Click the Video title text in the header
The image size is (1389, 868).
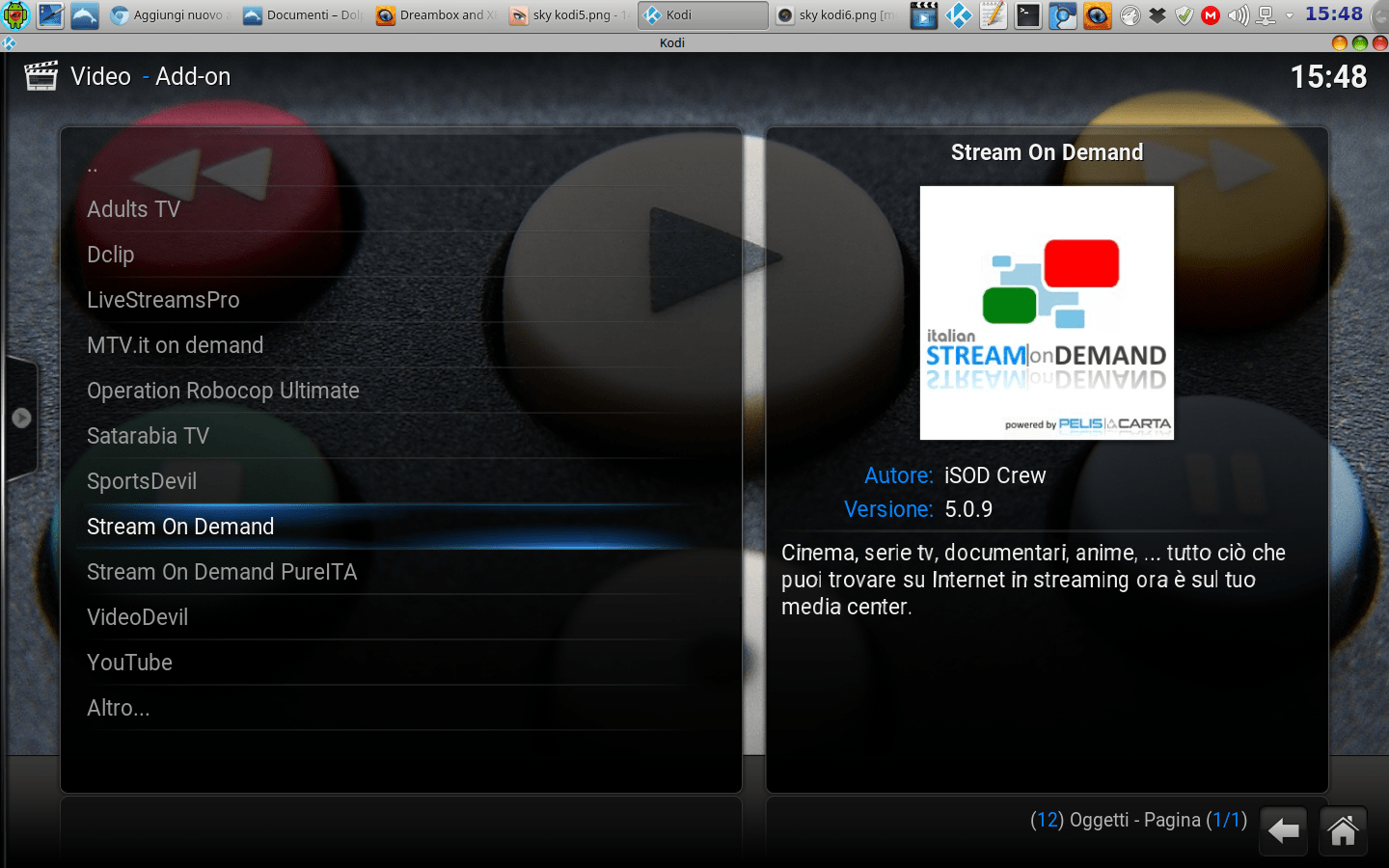coord(100,76)
